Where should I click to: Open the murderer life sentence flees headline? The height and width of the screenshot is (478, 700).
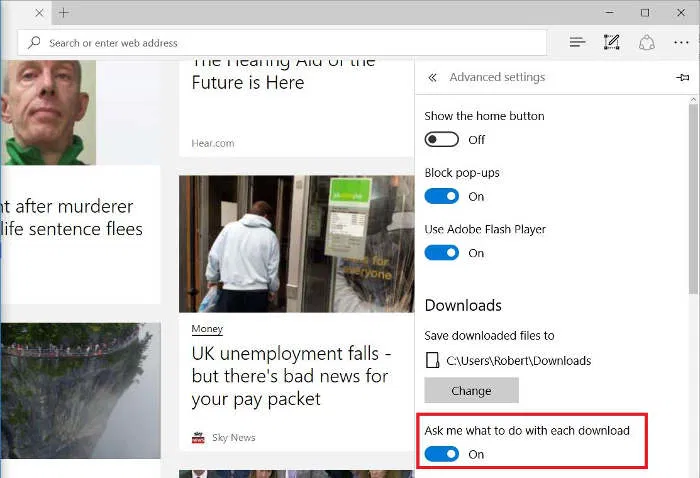(71, 218)
